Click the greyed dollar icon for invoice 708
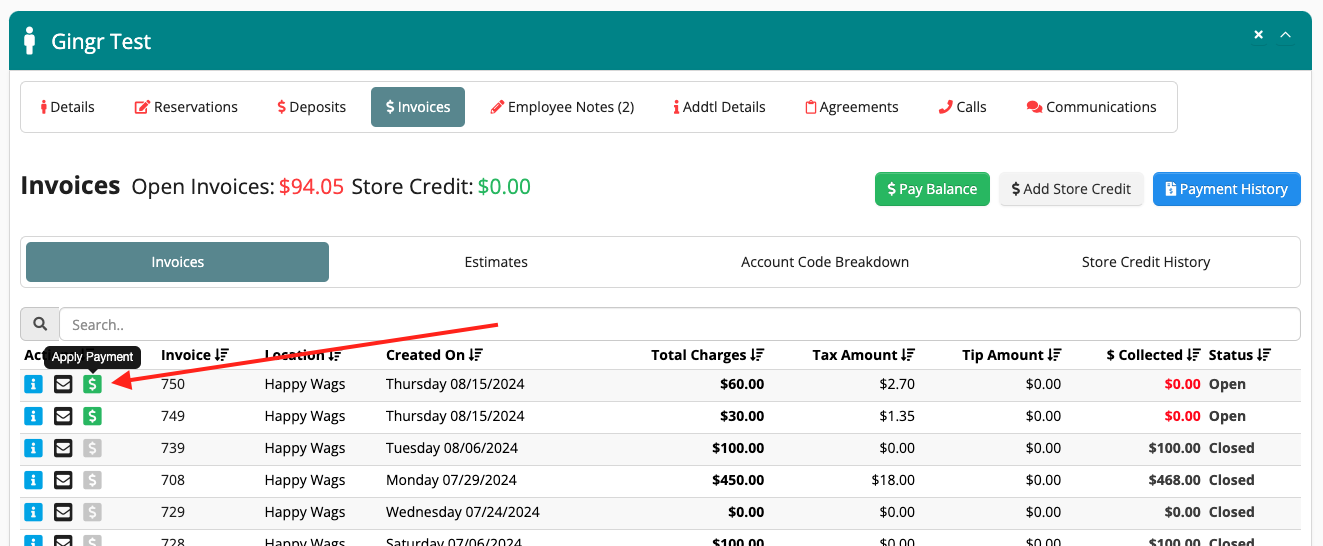The image size is (1323, 546). point(92,480)
